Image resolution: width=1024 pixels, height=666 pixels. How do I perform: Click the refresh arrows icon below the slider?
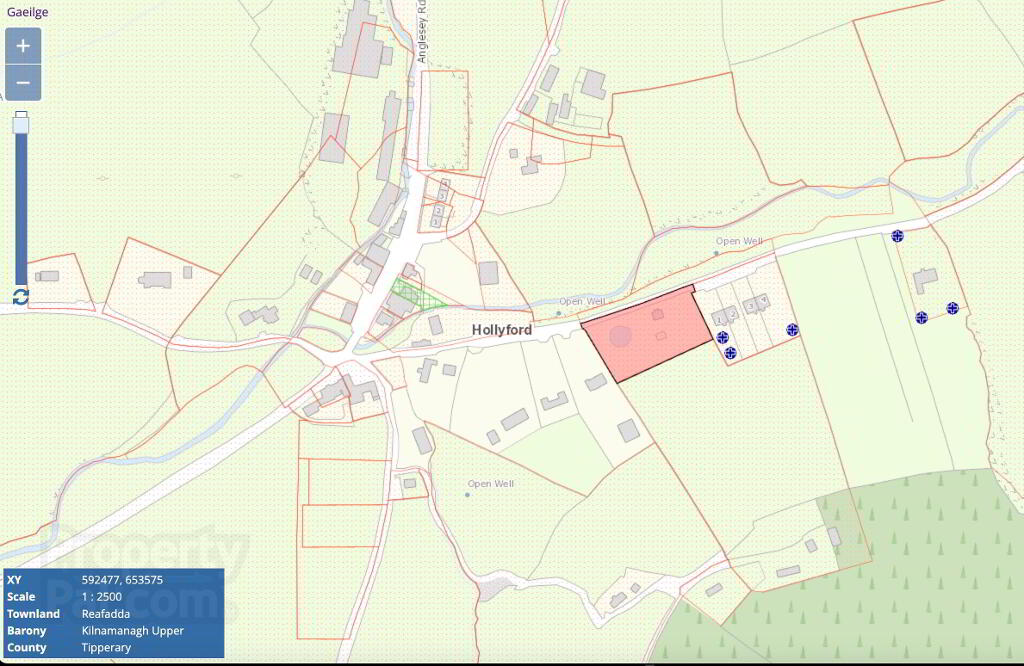click(21, 297)
